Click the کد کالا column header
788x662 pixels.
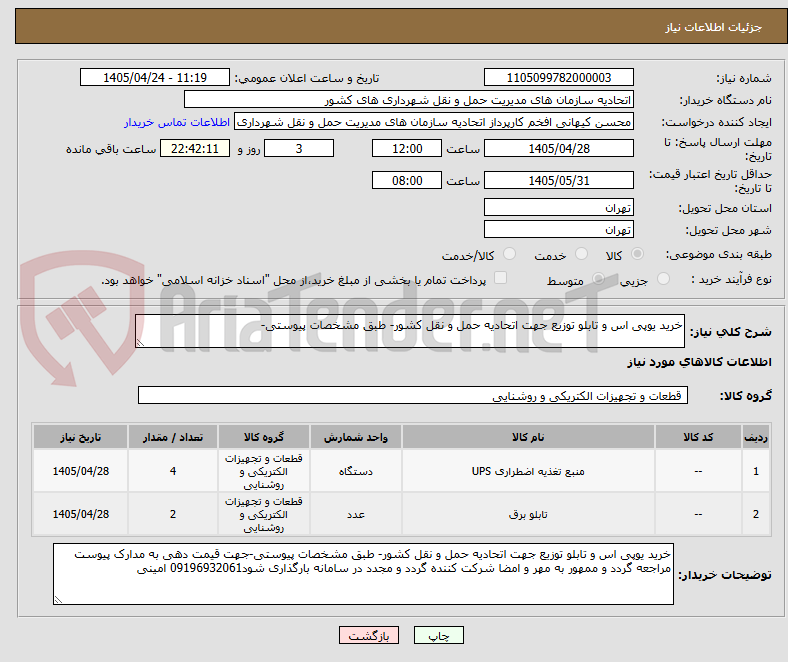pyautogui.click(x=698, y=437)
